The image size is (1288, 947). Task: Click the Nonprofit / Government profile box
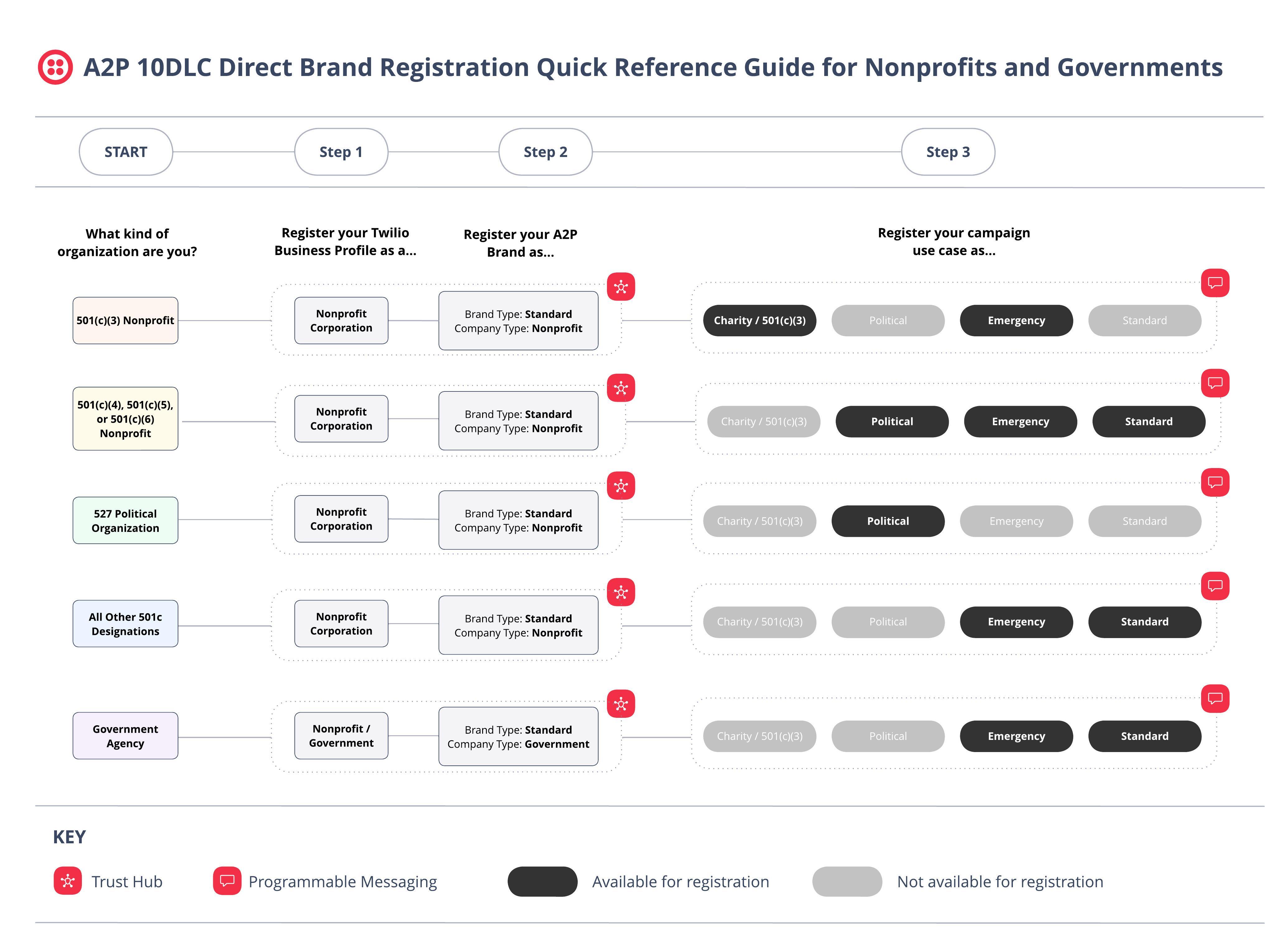341,736
